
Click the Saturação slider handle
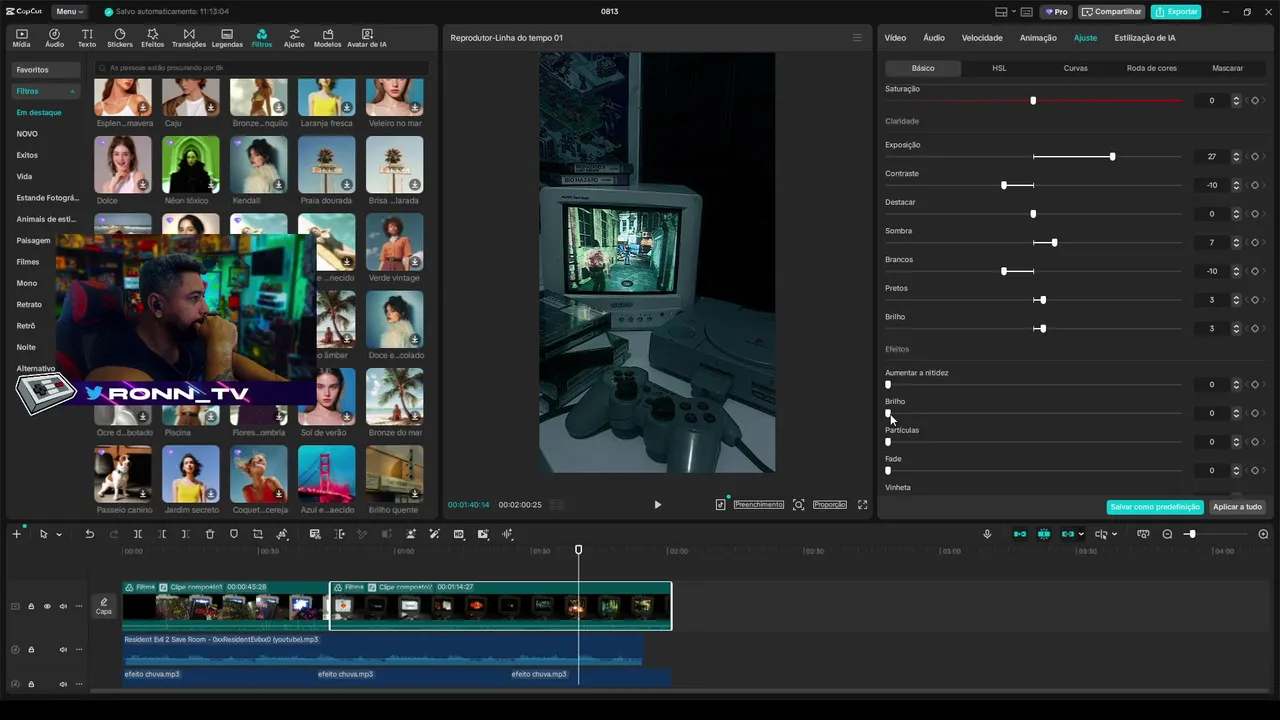click(x=1033, y=100)
